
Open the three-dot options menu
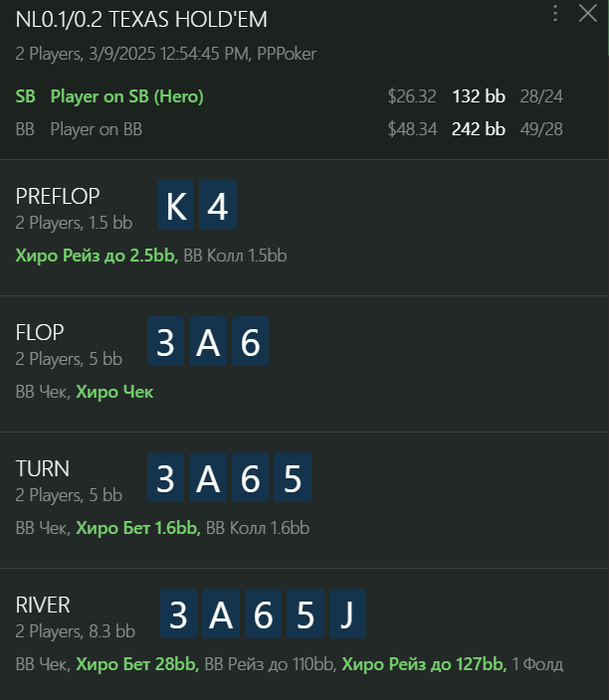click(x=555, y=13)
